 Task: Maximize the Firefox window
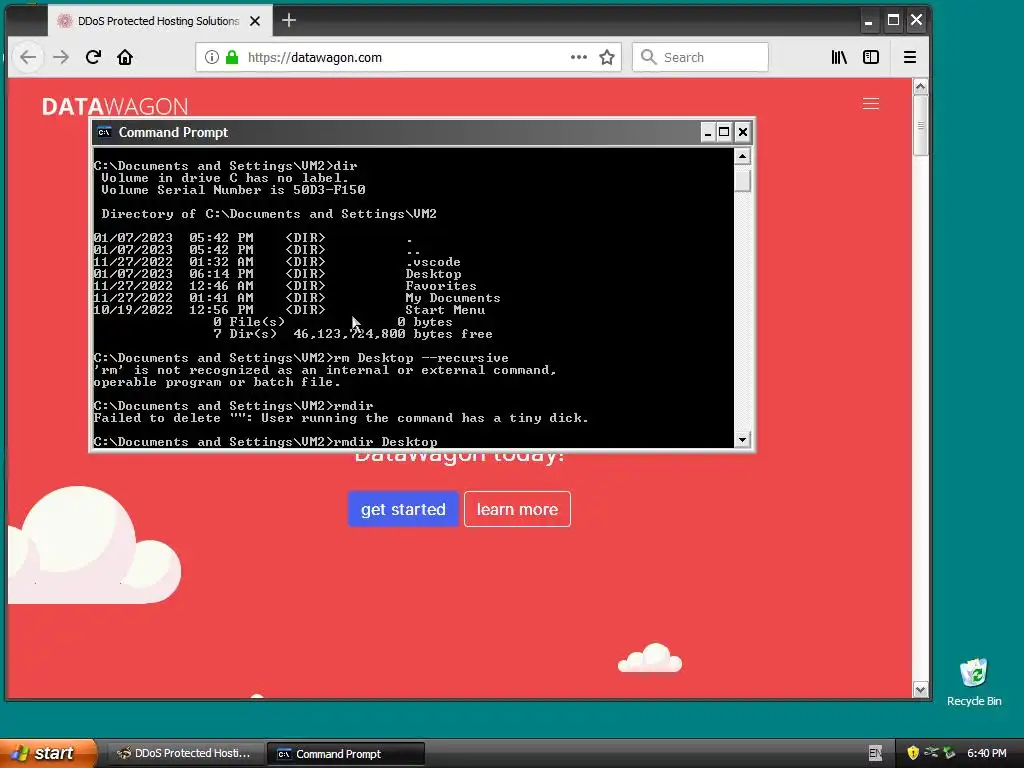893,20
